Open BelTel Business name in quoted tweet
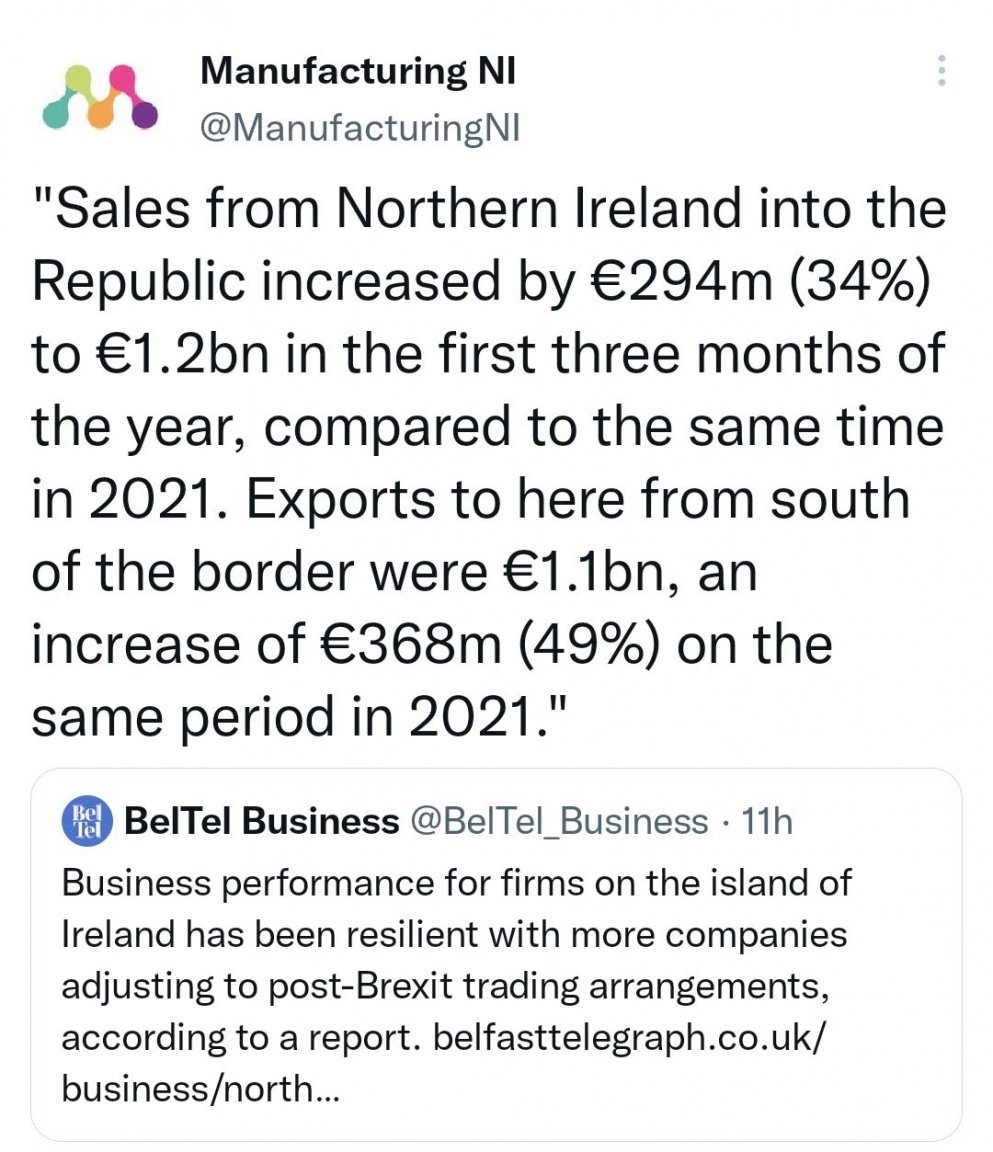 pyautogui.click(x=261, y=821)
